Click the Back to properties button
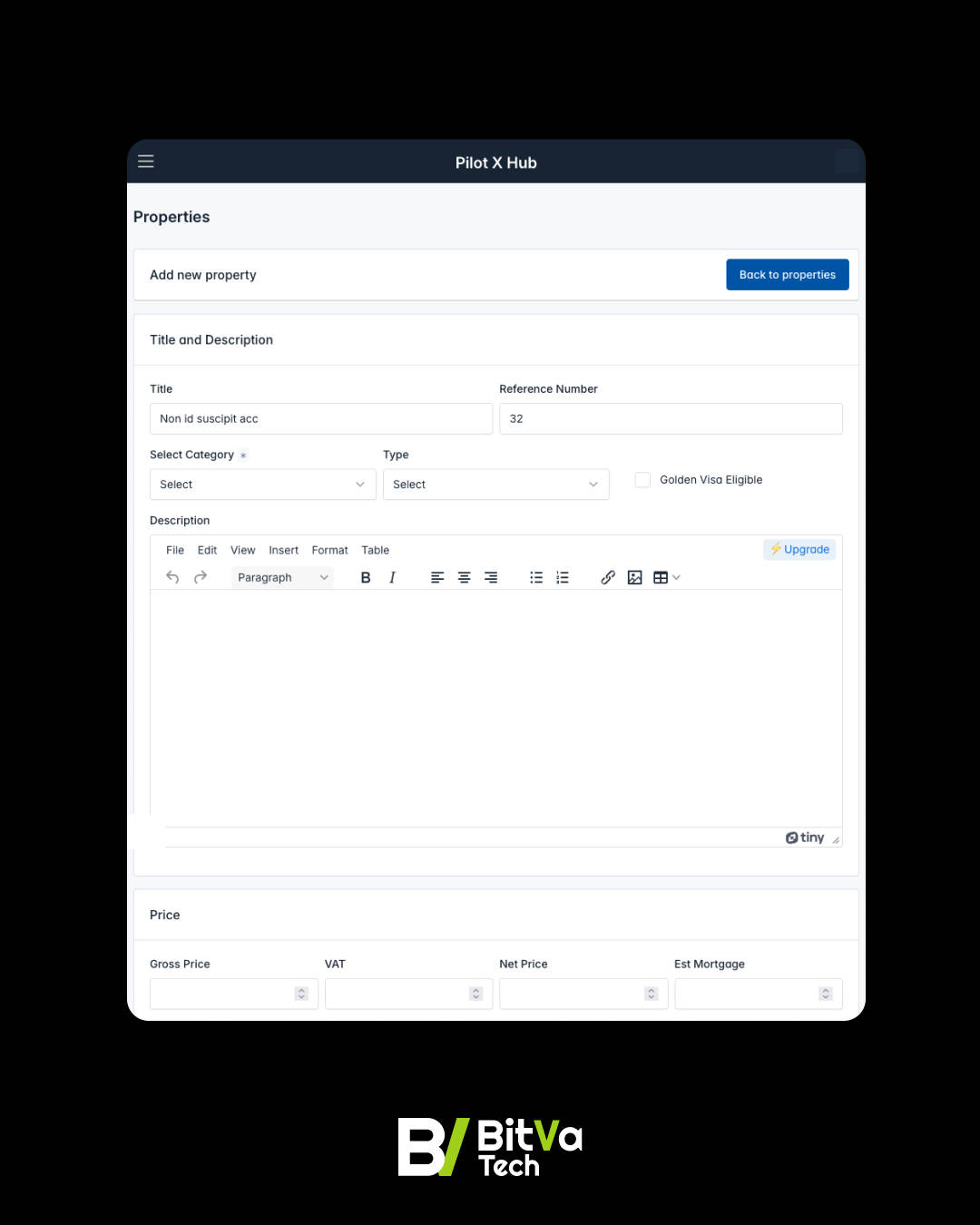980x1225 pixels. click(x=787, y=275)
